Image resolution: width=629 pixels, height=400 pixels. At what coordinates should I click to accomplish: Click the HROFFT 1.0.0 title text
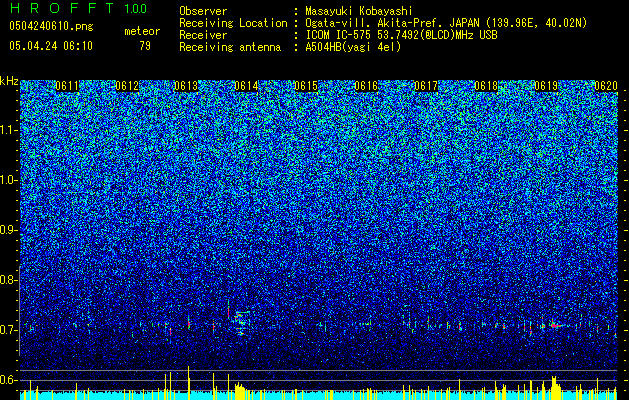[x=78, y=8]
